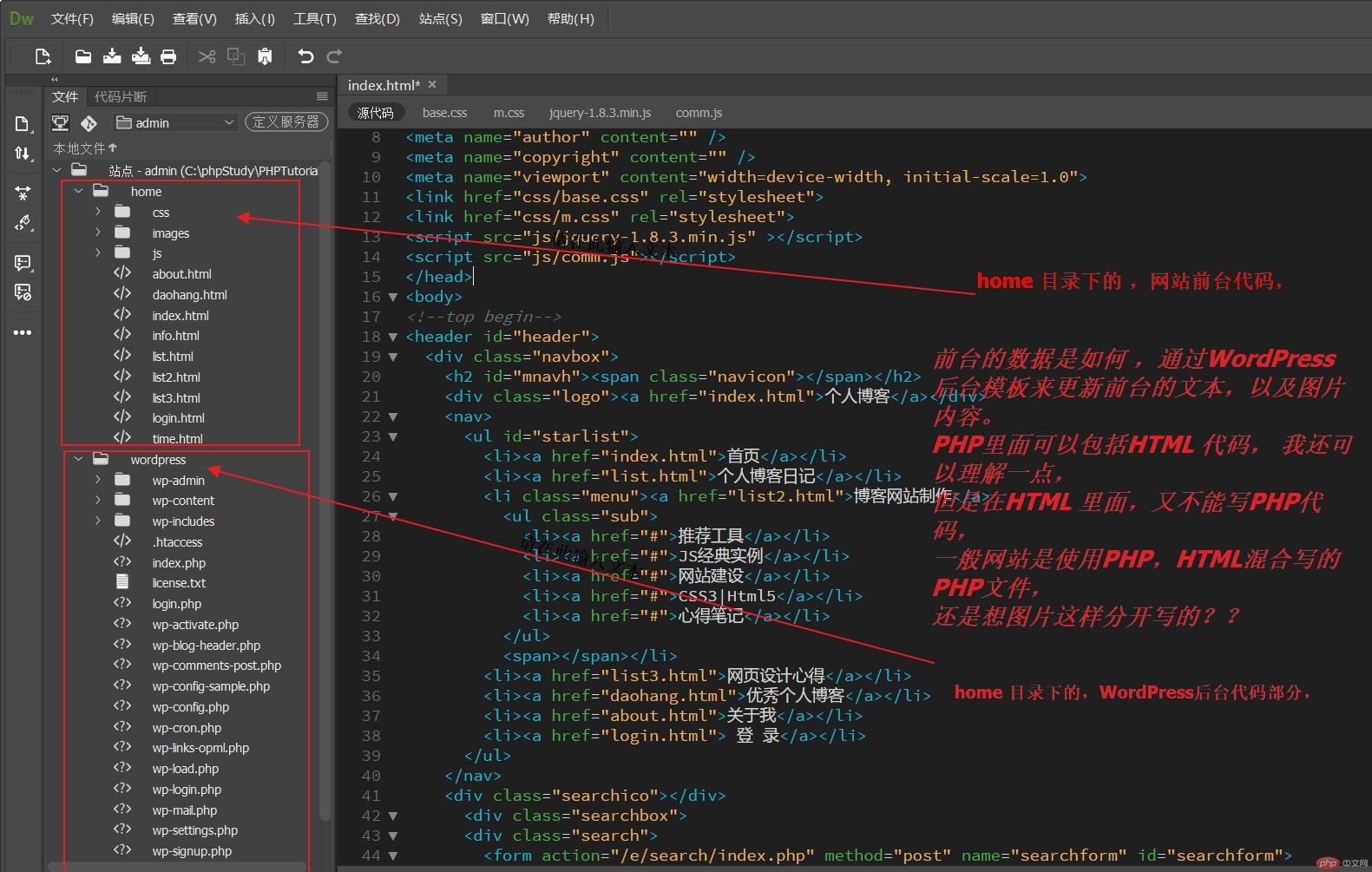Click the Expand All code icon in sidebar
The height and width of the screenshot is (872, 1372).
coord(23,193)
